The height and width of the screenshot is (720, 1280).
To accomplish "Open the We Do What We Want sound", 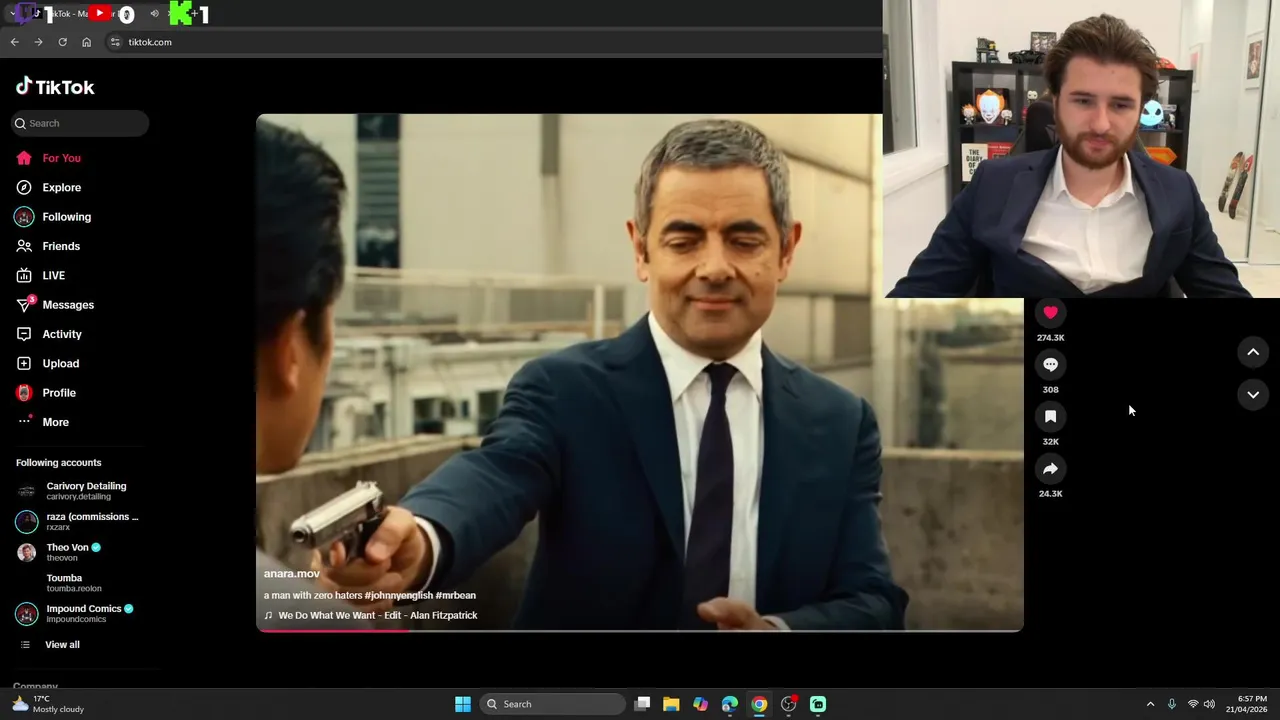I will pyautogui.click(x=371, y=616).
